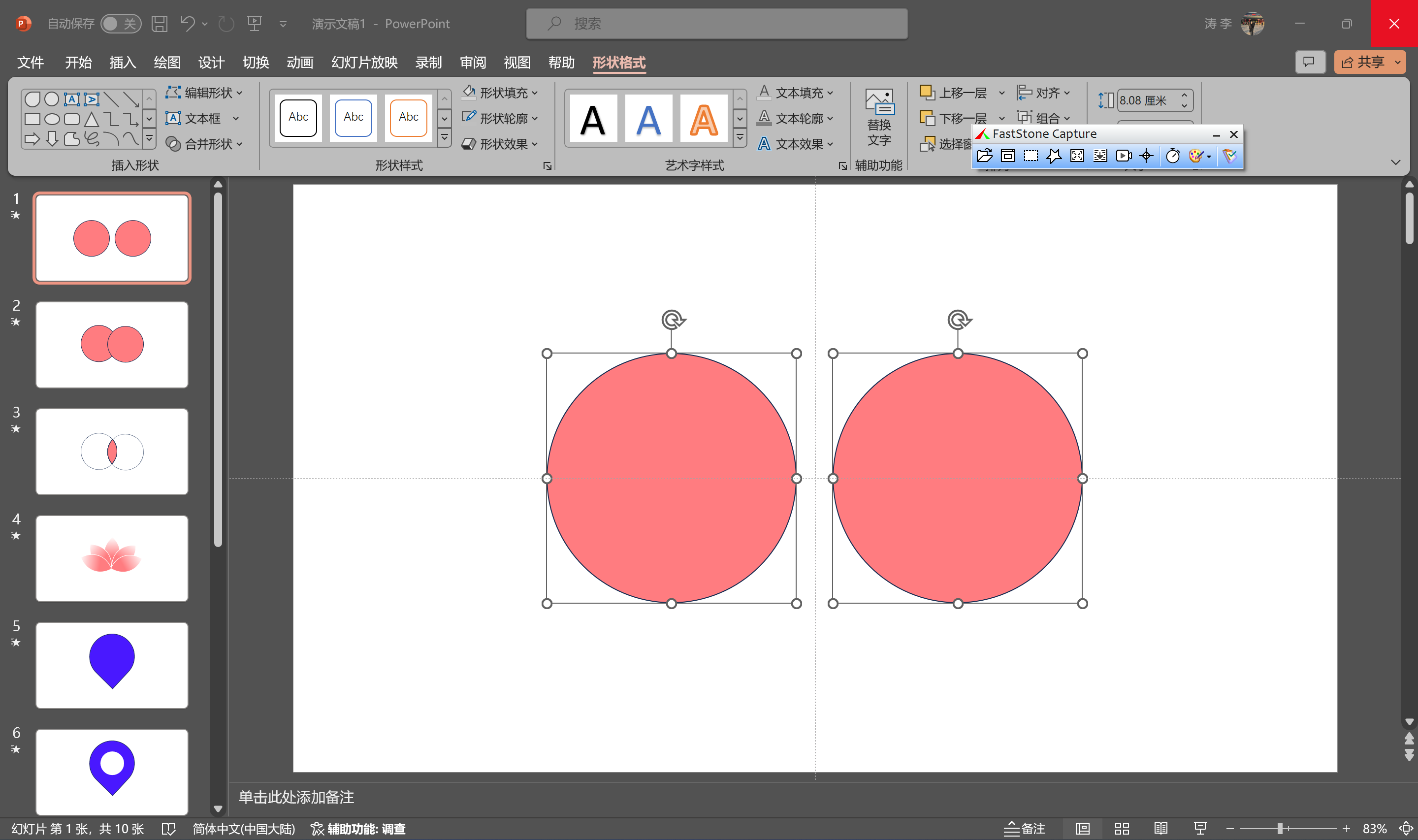
Task: Open FastStone settings checklist icon
Action: 1229,156
